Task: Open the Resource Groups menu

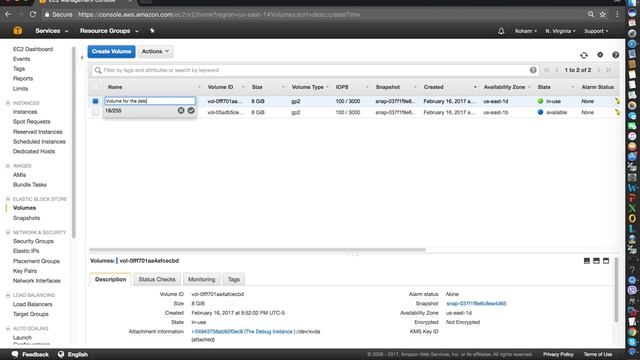Action: 109,31
